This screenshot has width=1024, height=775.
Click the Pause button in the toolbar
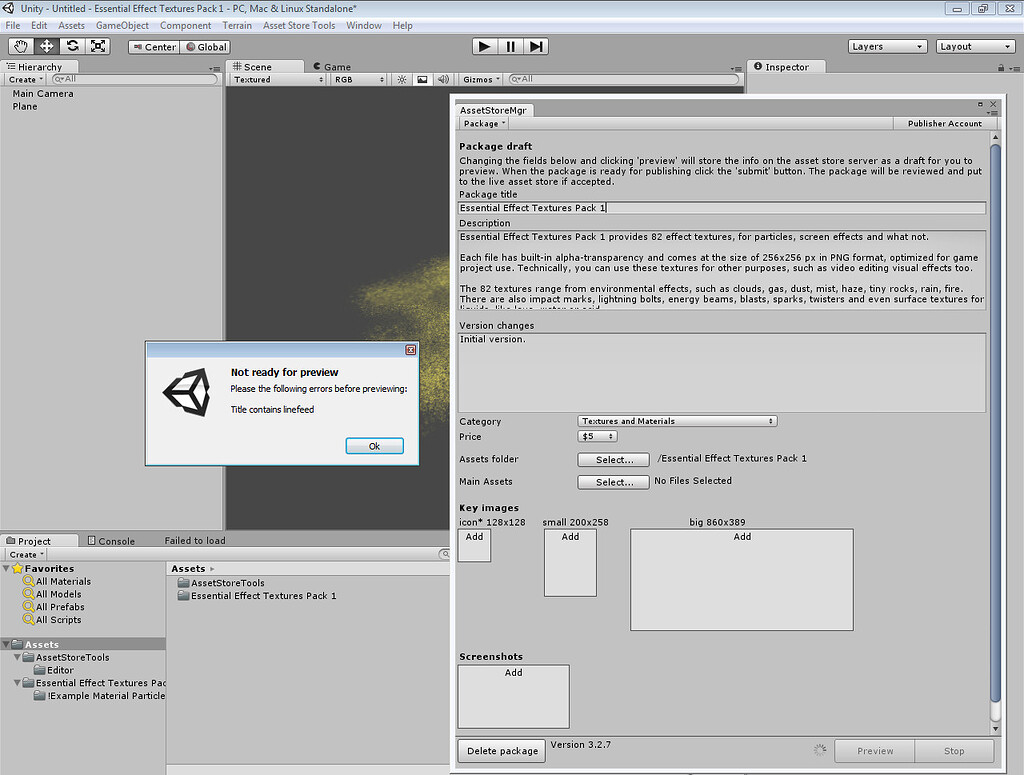click(x=512, y=46)
